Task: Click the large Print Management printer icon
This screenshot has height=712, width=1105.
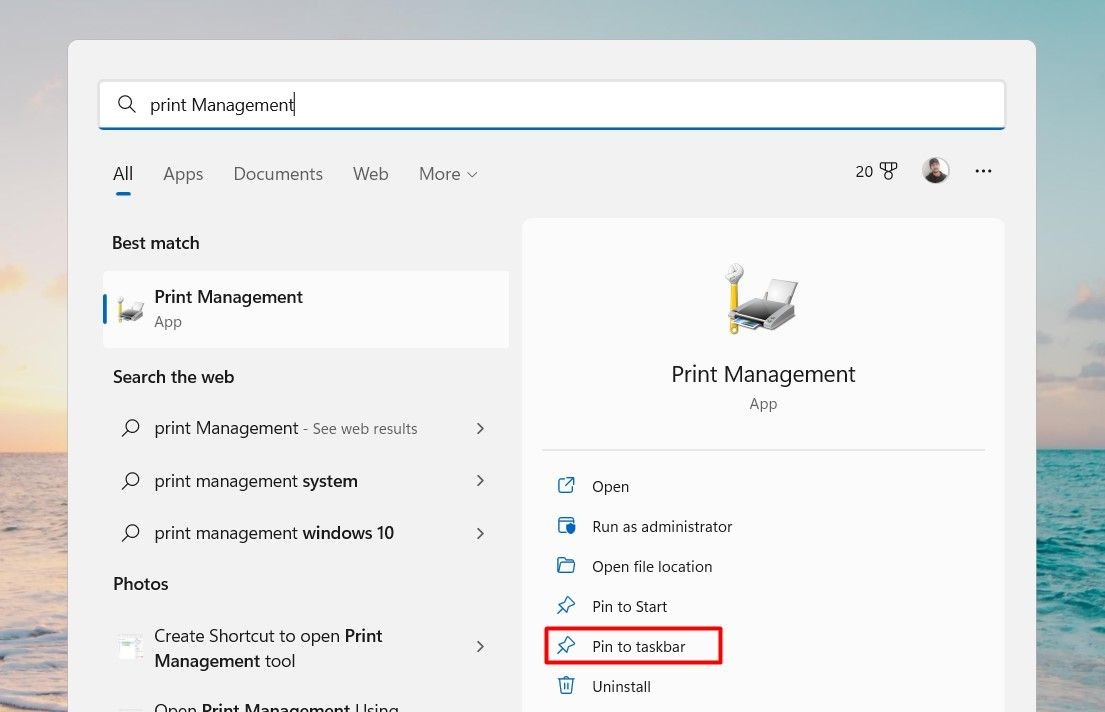Action: [763, 298]
